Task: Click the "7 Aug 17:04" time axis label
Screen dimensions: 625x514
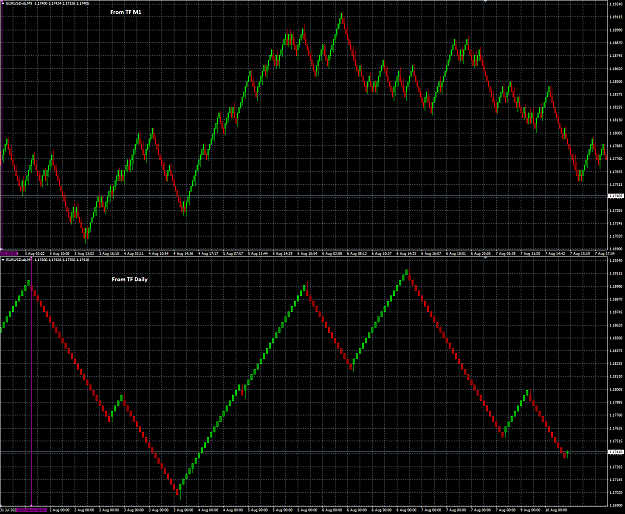Action: pyautogui.click(x=605, y=253)
